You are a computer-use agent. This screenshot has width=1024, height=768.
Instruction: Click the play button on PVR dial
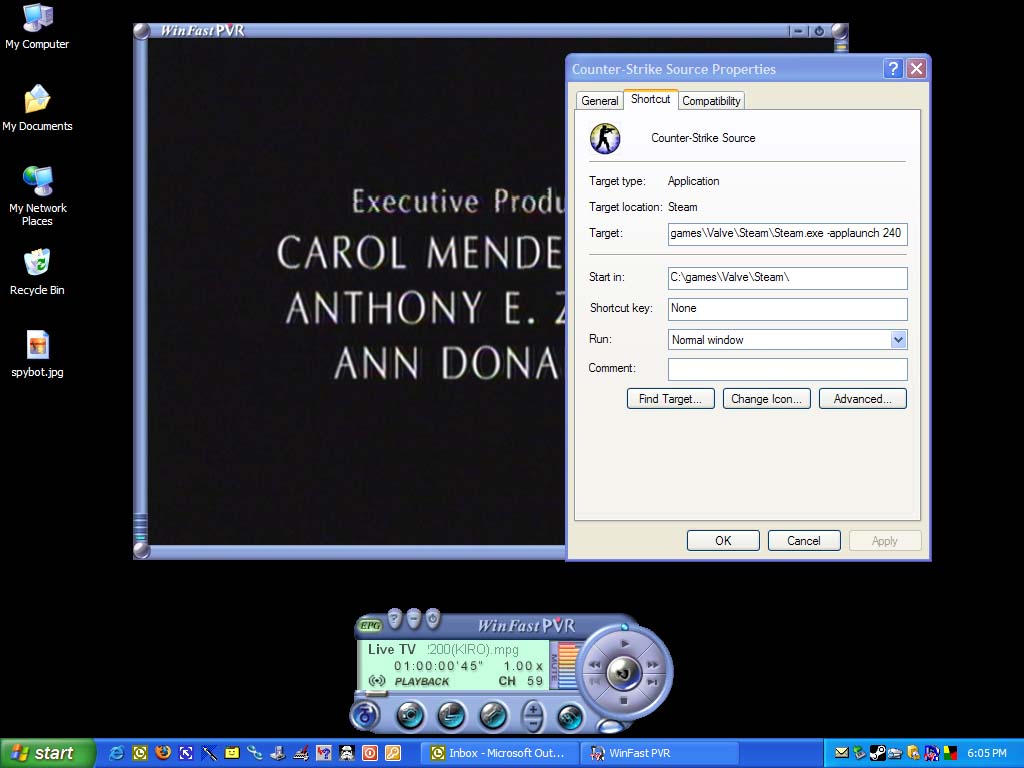624,643
